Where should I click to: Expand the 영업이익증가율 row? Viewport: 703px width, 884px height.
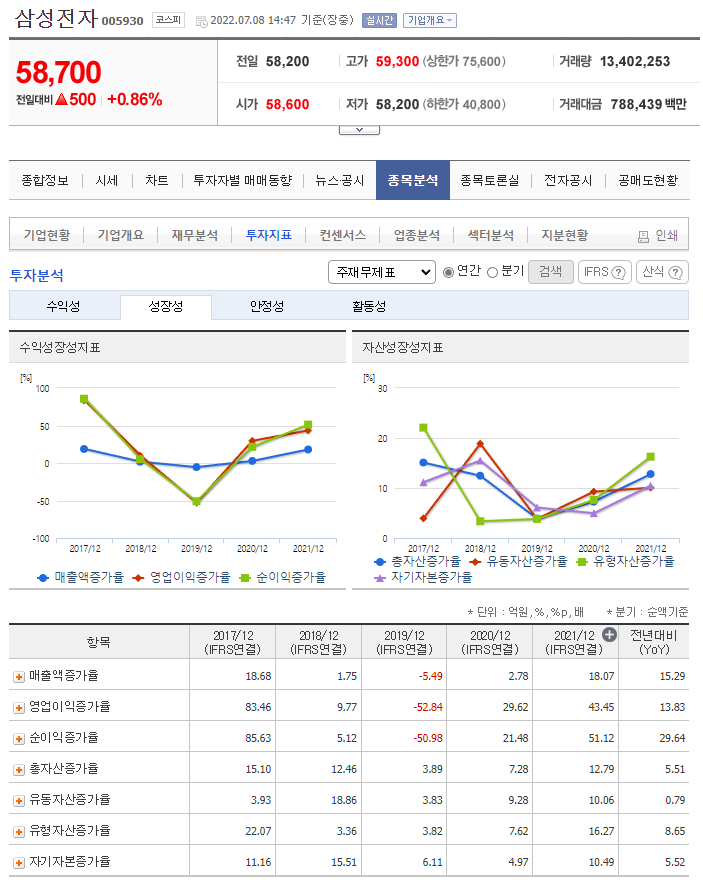click(19, 708)
